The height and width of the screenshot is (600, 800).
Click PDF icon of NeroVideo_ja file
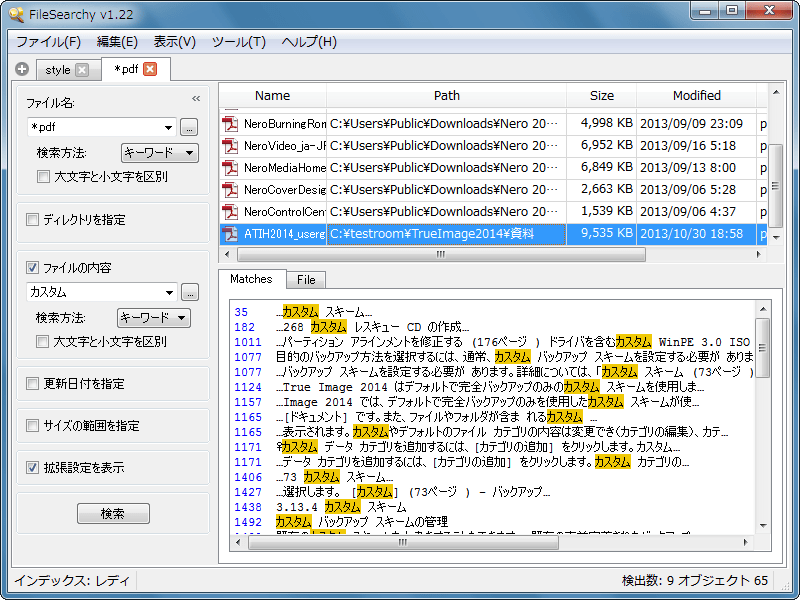[x=230, y=146]
